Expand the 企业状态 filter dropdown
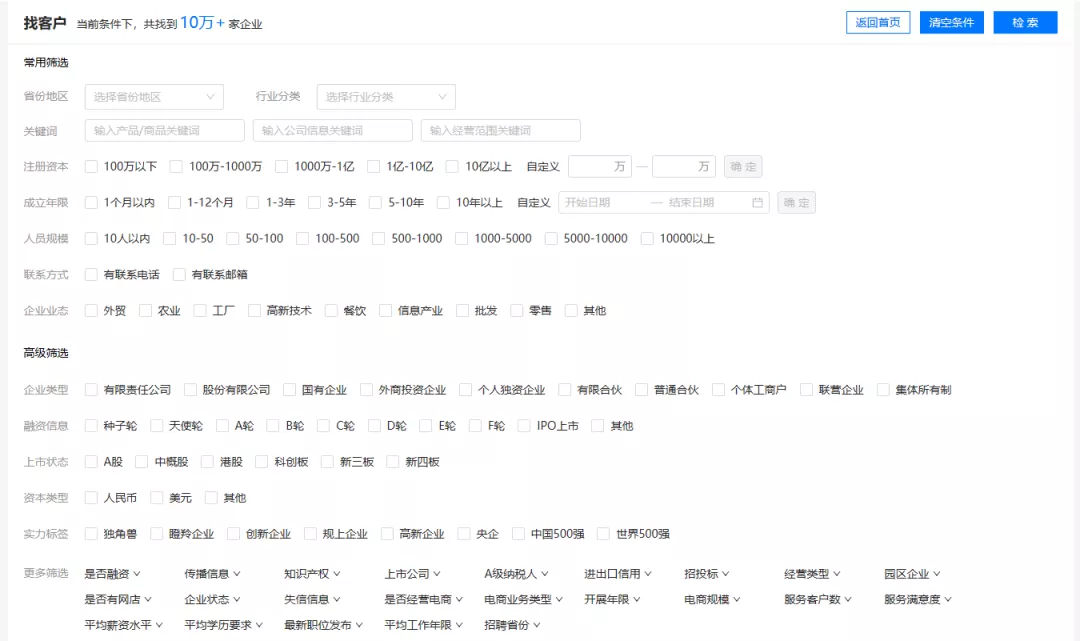Viewport: 1080px width, 641px height. [212, 599]
